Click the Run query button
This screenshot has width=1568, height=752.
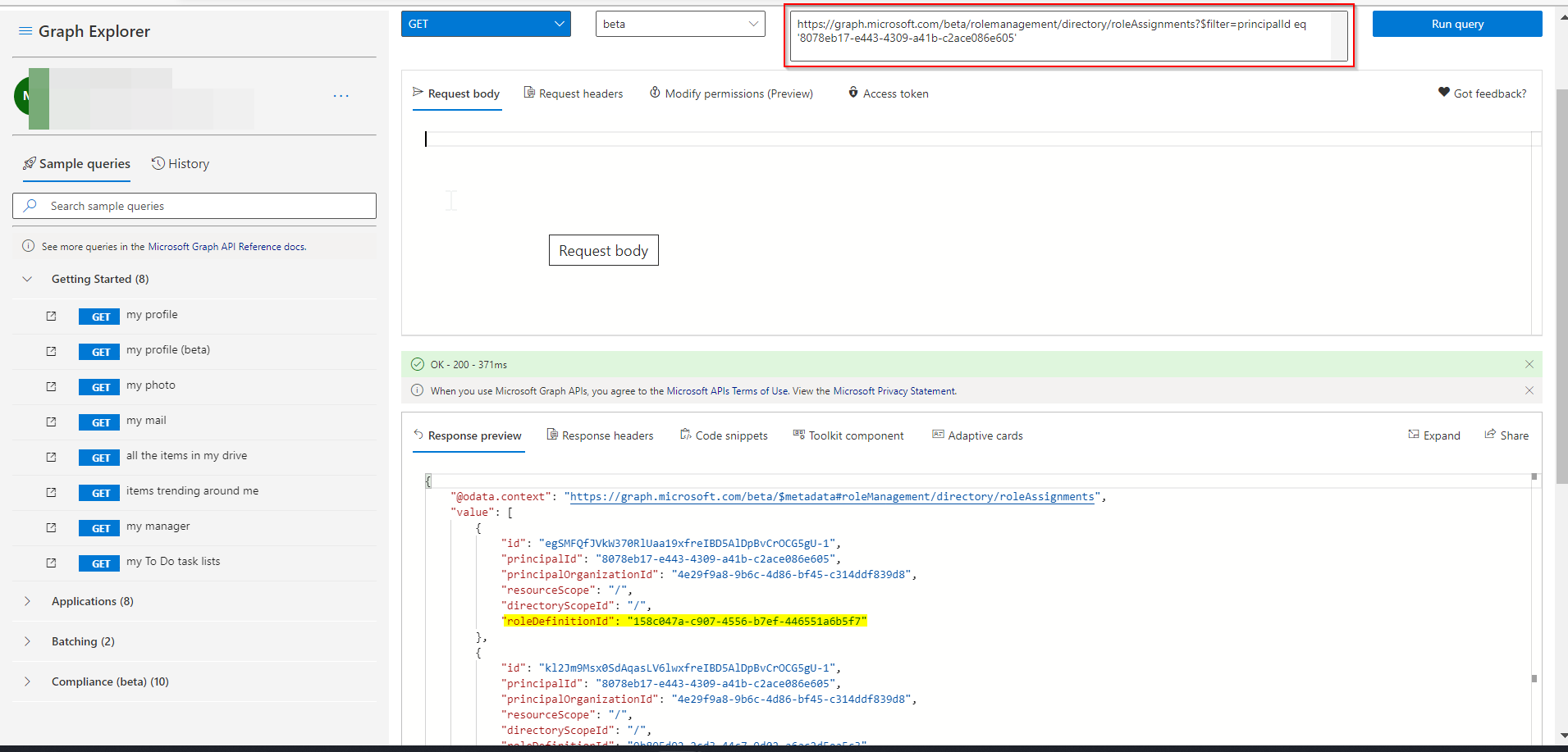coord(1457,24)
